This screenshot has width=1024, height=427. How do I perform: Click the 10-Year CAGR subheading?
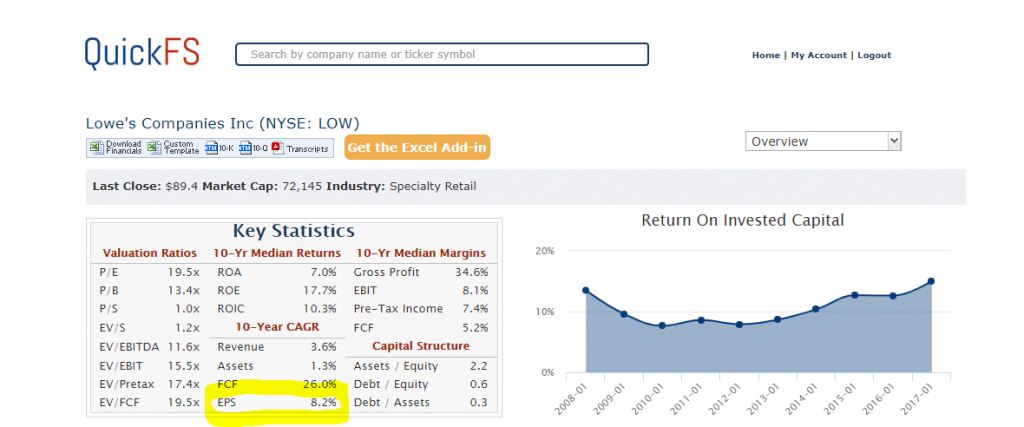click(277, 327)
